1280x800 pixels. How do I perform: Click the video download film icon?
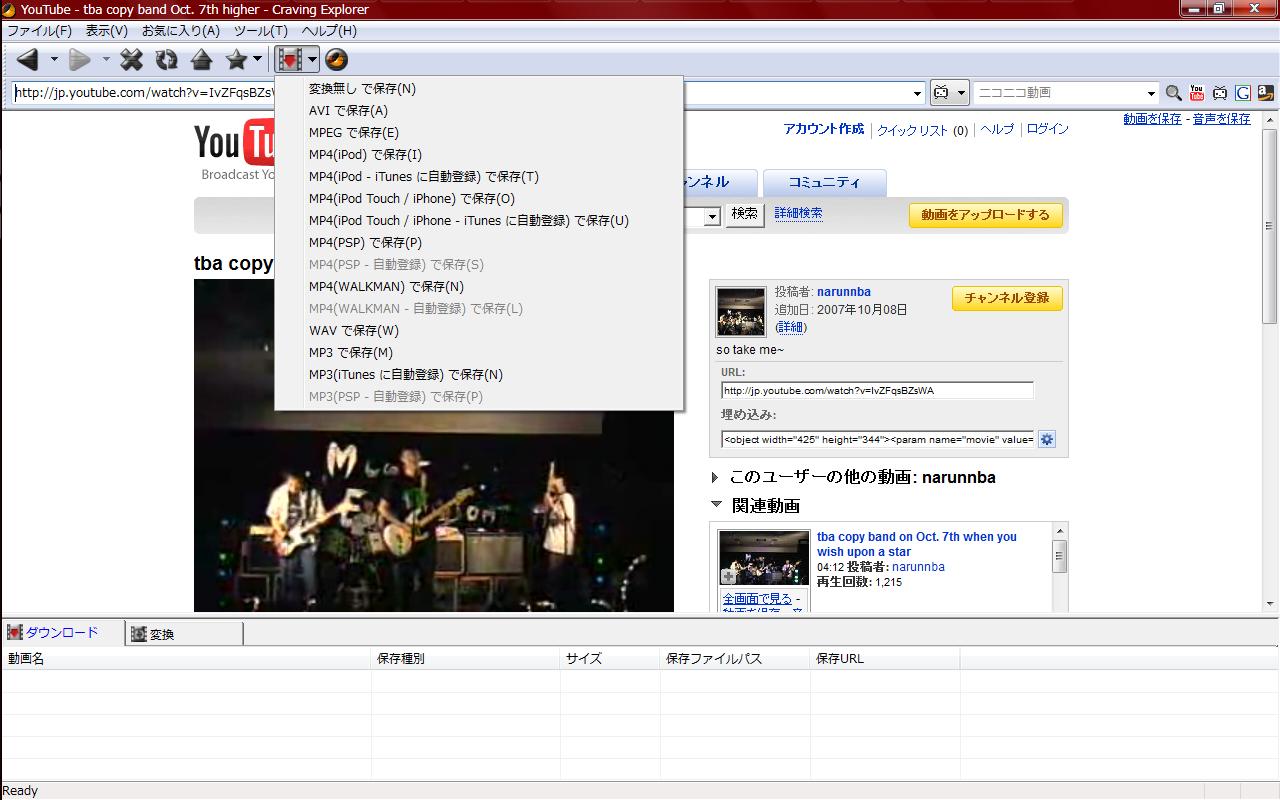(290, 60)
